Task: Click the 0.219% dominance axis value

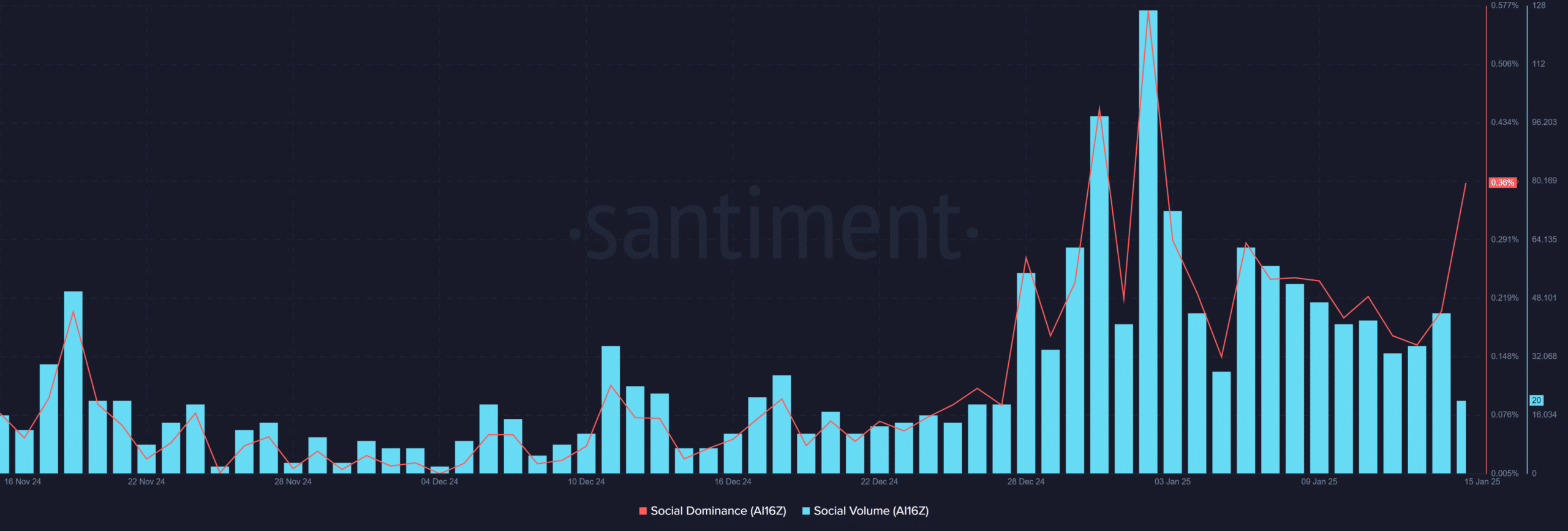Action: tap(1505, 298)
